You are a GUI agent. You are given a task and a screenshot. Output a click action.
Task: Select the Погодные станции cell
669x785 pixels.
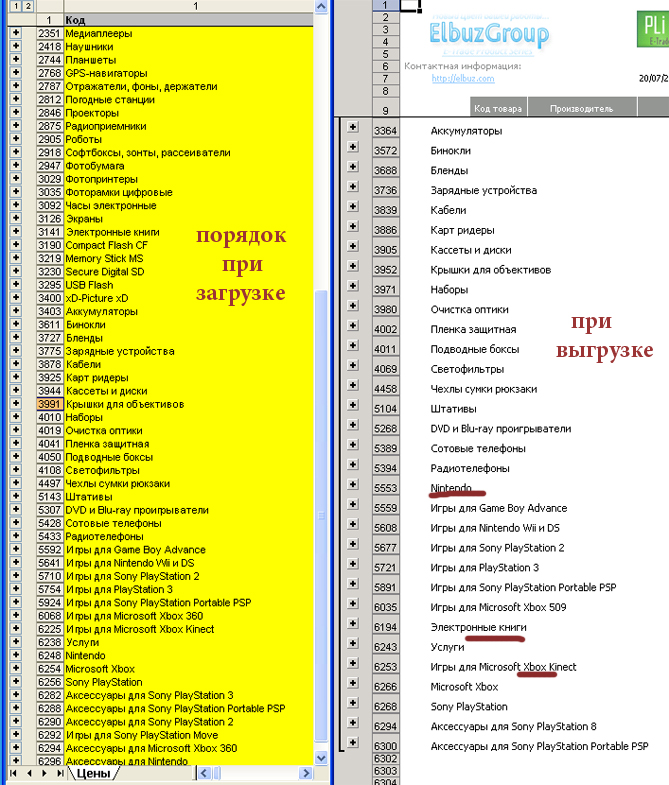pyautogui.click(x=189, y=100)
